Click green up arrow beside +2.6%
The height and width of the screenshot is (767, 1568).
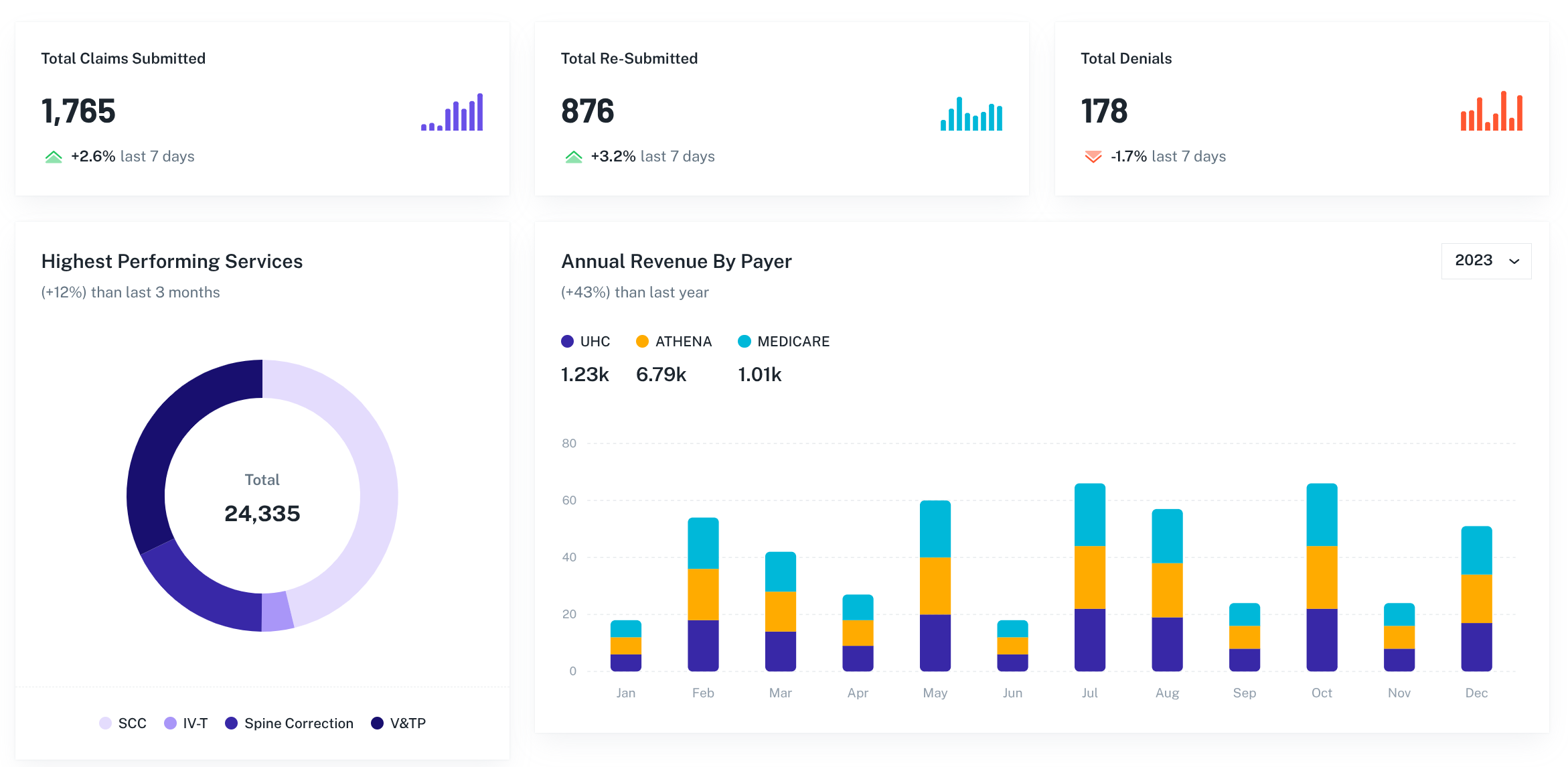tap(54, 157)
